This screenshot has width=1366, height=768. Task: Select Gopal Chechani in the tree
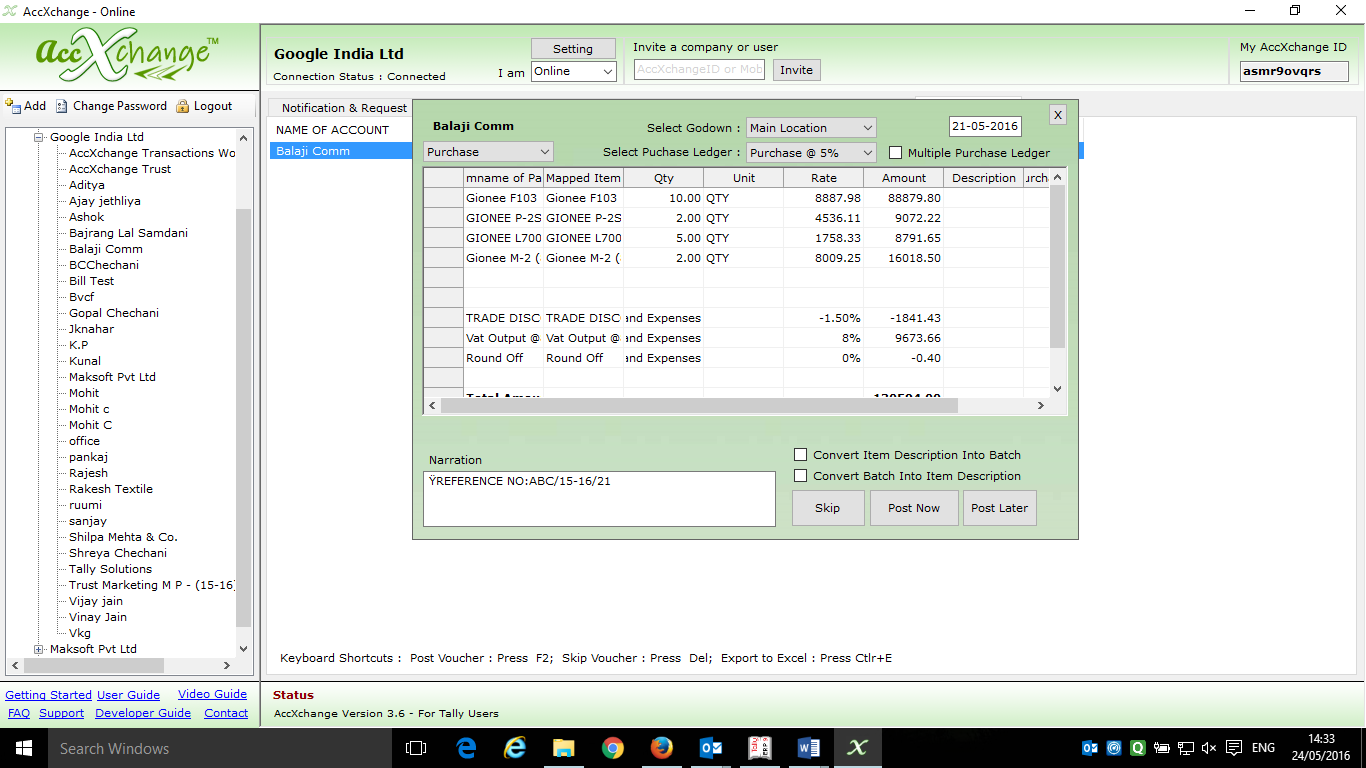(114, 313)
